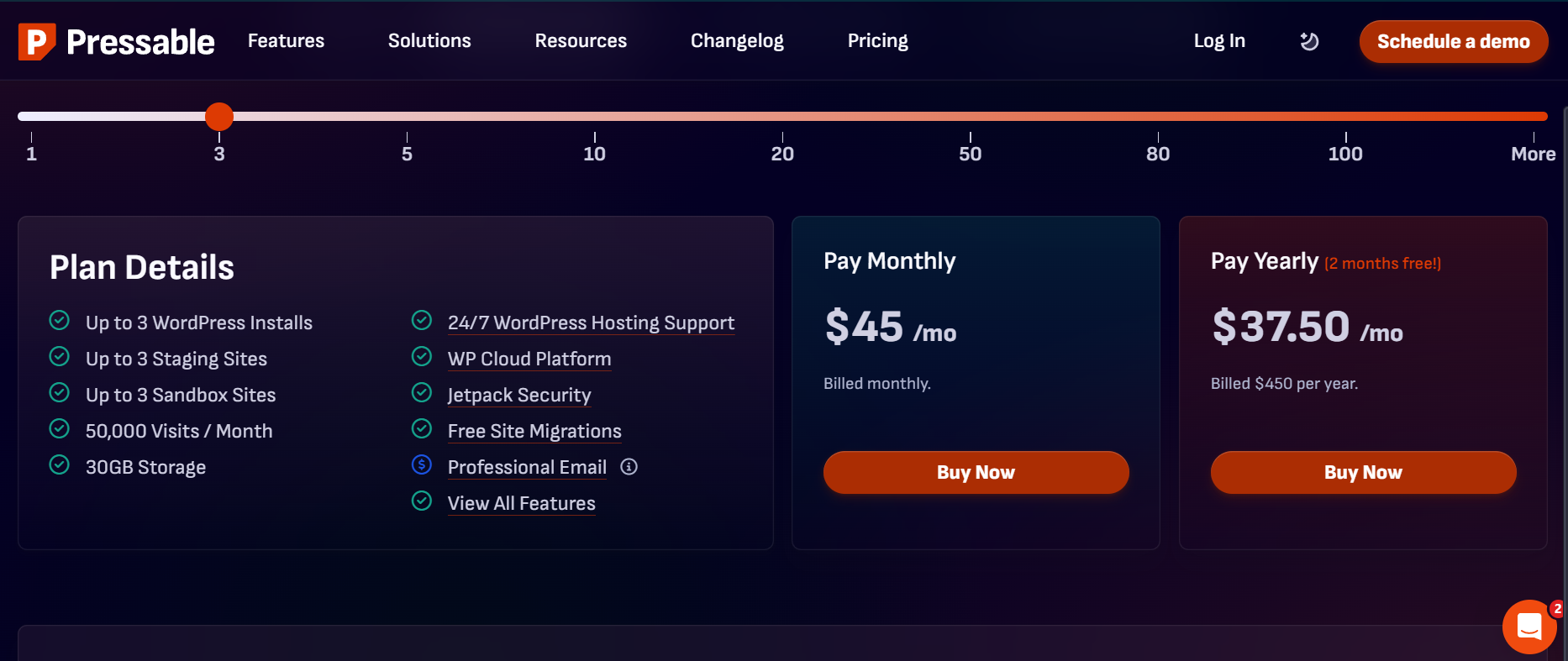Image resolution: width=1568 pixels, height=661 pixels.
Task: Click the Log In link
Action: click(1219, 41)
